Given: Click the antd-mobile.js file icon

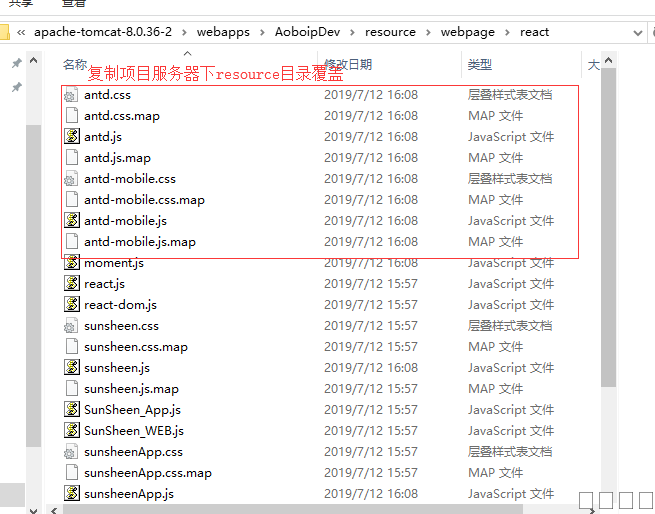Looking at the screenshot, I should pyautogui.click(x=71, y=221).
